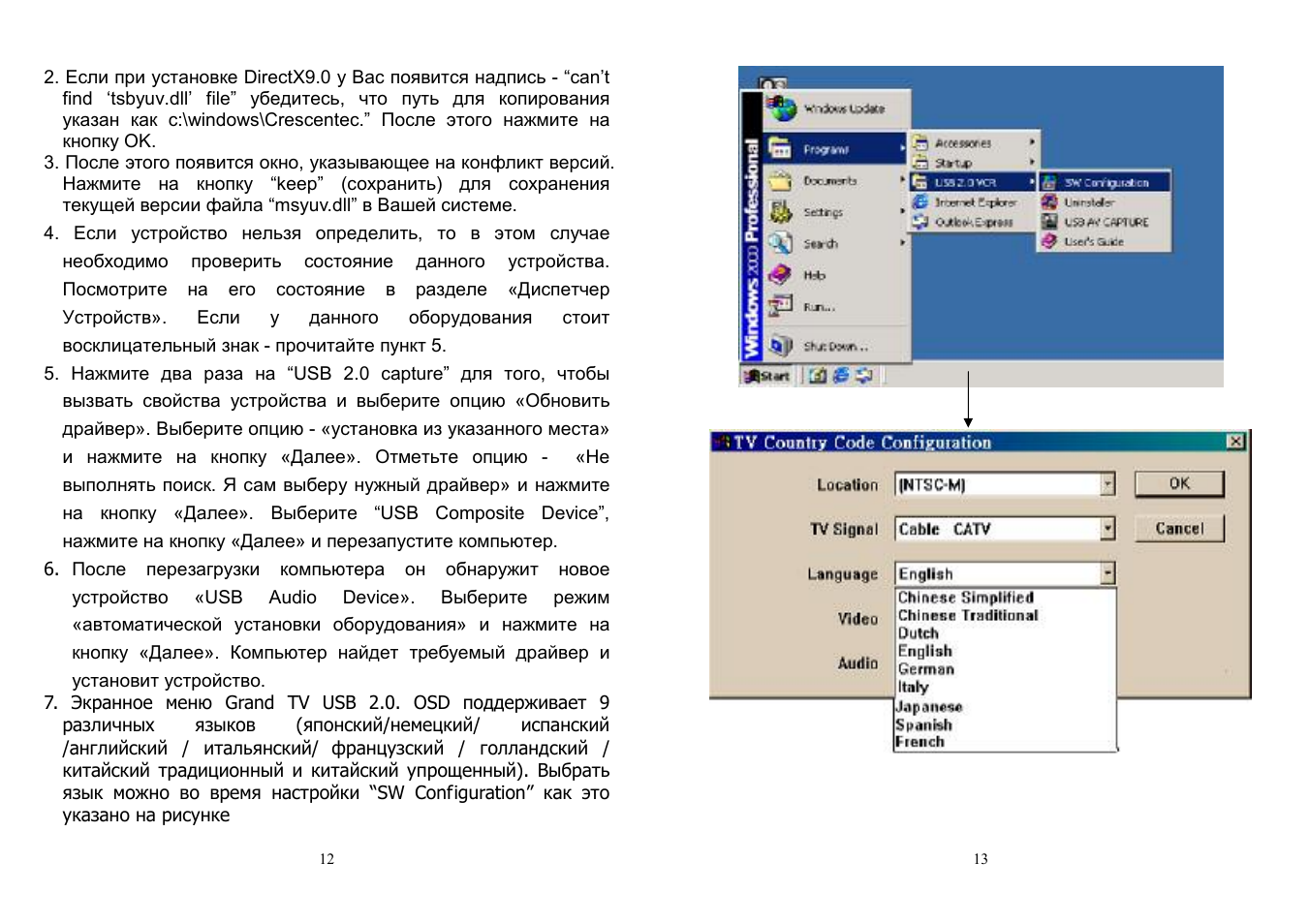This screenshot has width=1309, height=924.
Task: Click the Settings gear icon
Action: tap(780, 211)
